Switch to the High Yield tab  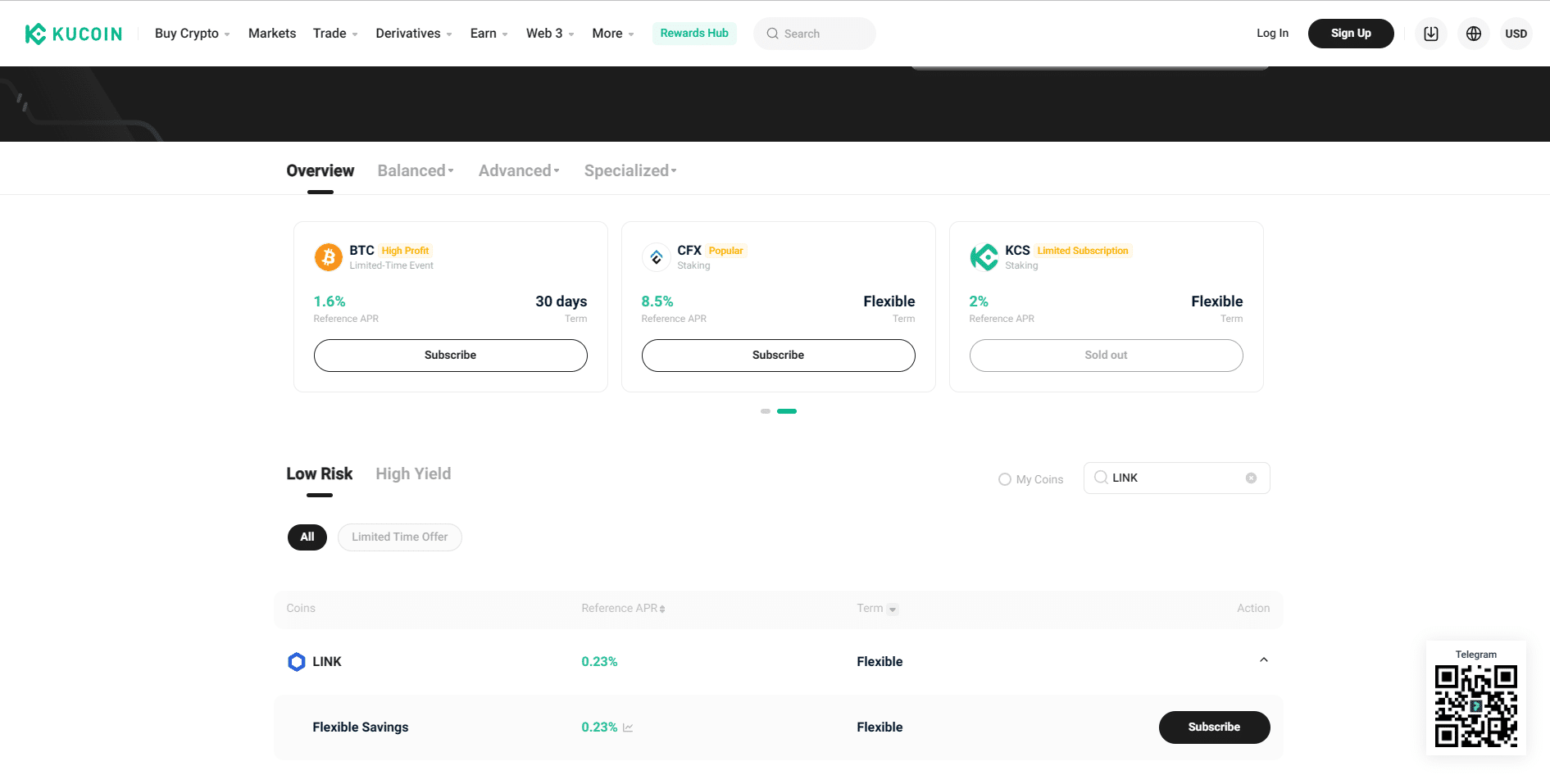click(x=413, y=474)
